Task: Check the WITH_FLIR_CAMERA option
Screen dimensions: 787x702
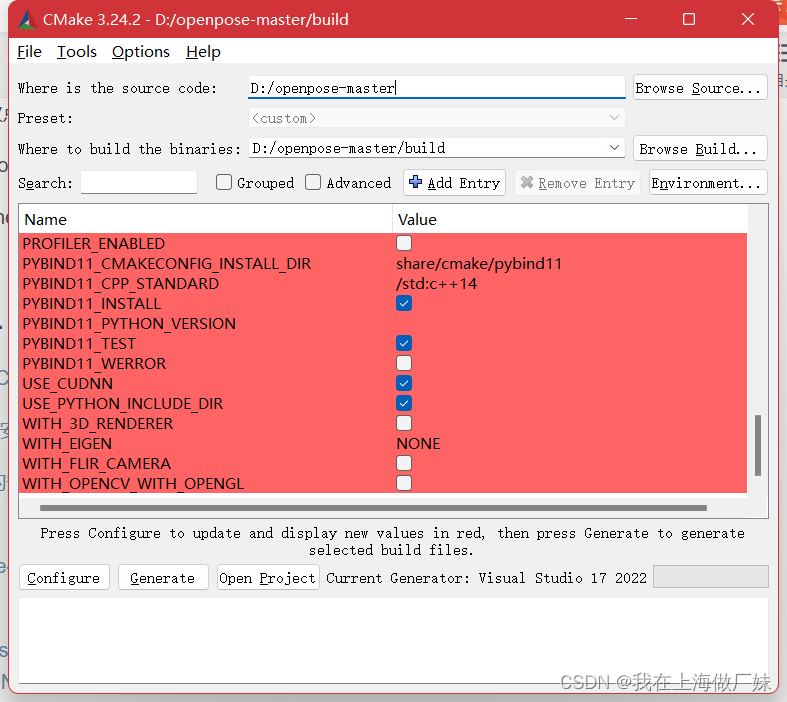Action: (x=404, y=463)
